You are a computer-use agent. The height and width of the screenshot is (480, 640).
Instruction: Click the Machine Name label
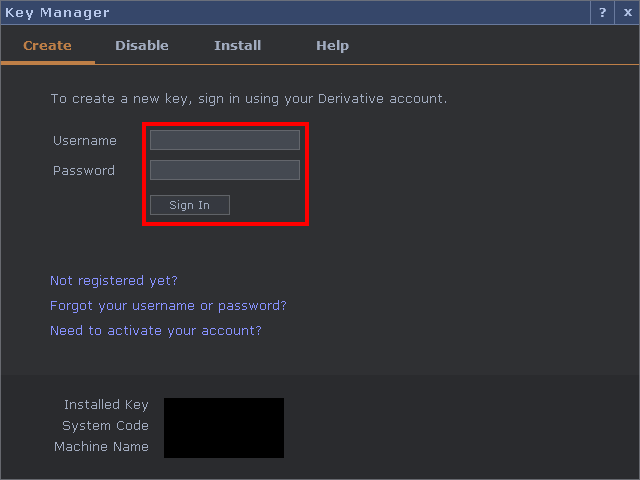point(101,447)
